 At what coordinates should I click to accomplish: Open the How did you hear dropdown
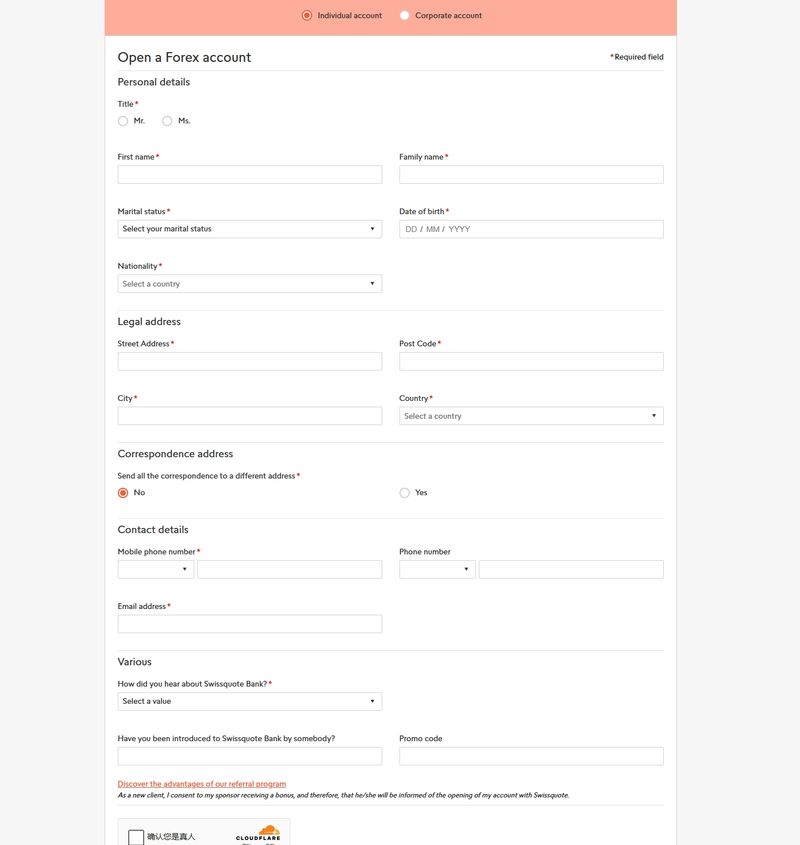pos(250,702)
